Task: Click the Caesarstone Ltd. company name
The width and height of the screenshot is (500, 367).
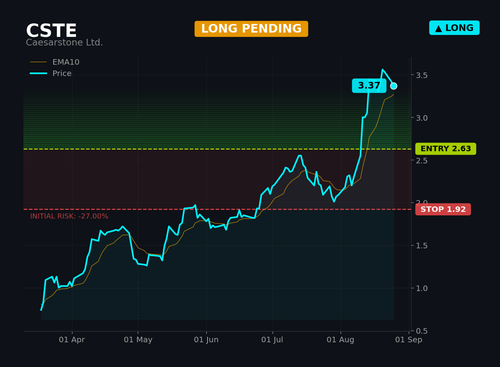Action: pos(64,43)
